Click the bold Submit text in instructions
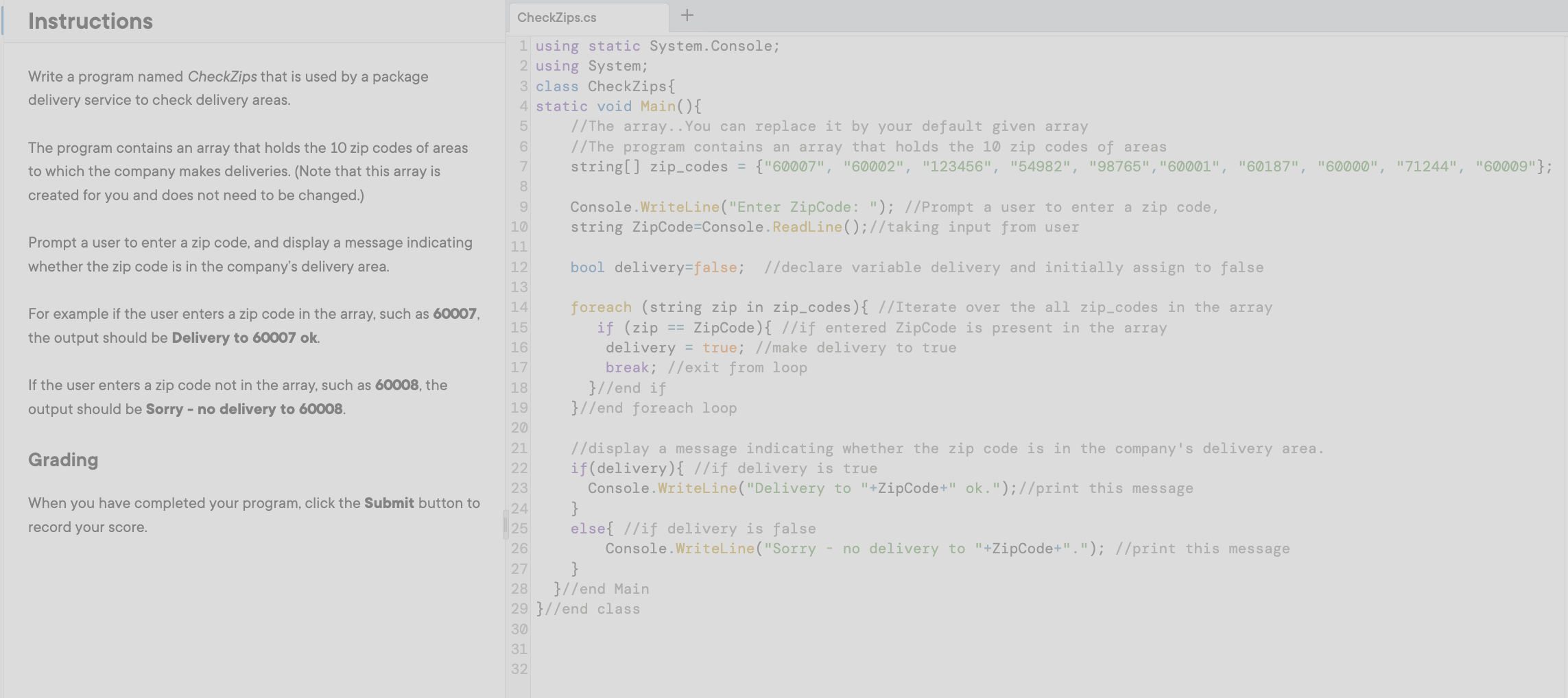 click(389, 503)
